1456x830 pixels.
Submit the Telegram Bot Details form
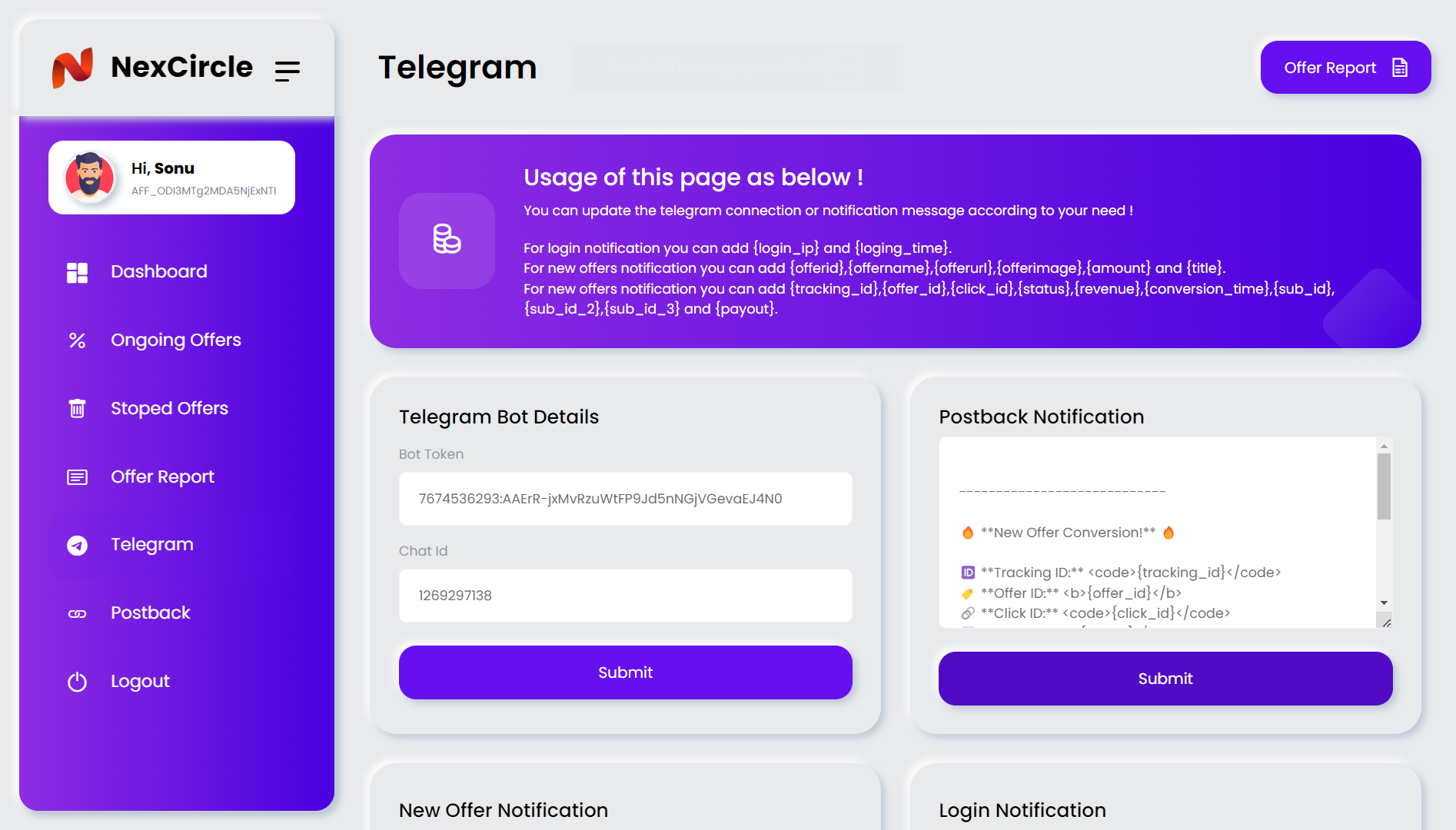[x=625, y=672]
